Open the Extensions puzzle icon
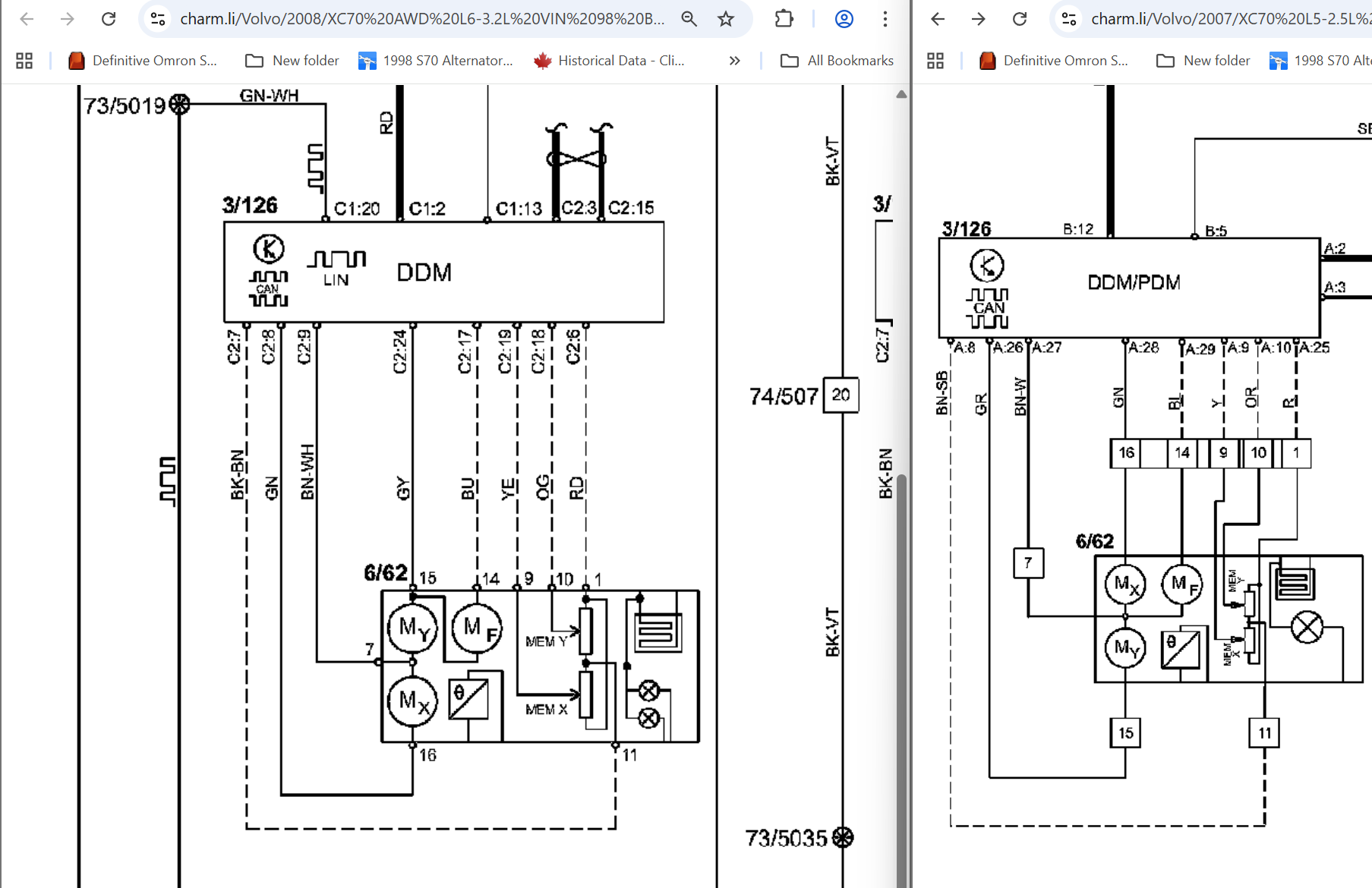This screenshot has width=1372, height=888. pyautogui.click(x=784, y=19)
